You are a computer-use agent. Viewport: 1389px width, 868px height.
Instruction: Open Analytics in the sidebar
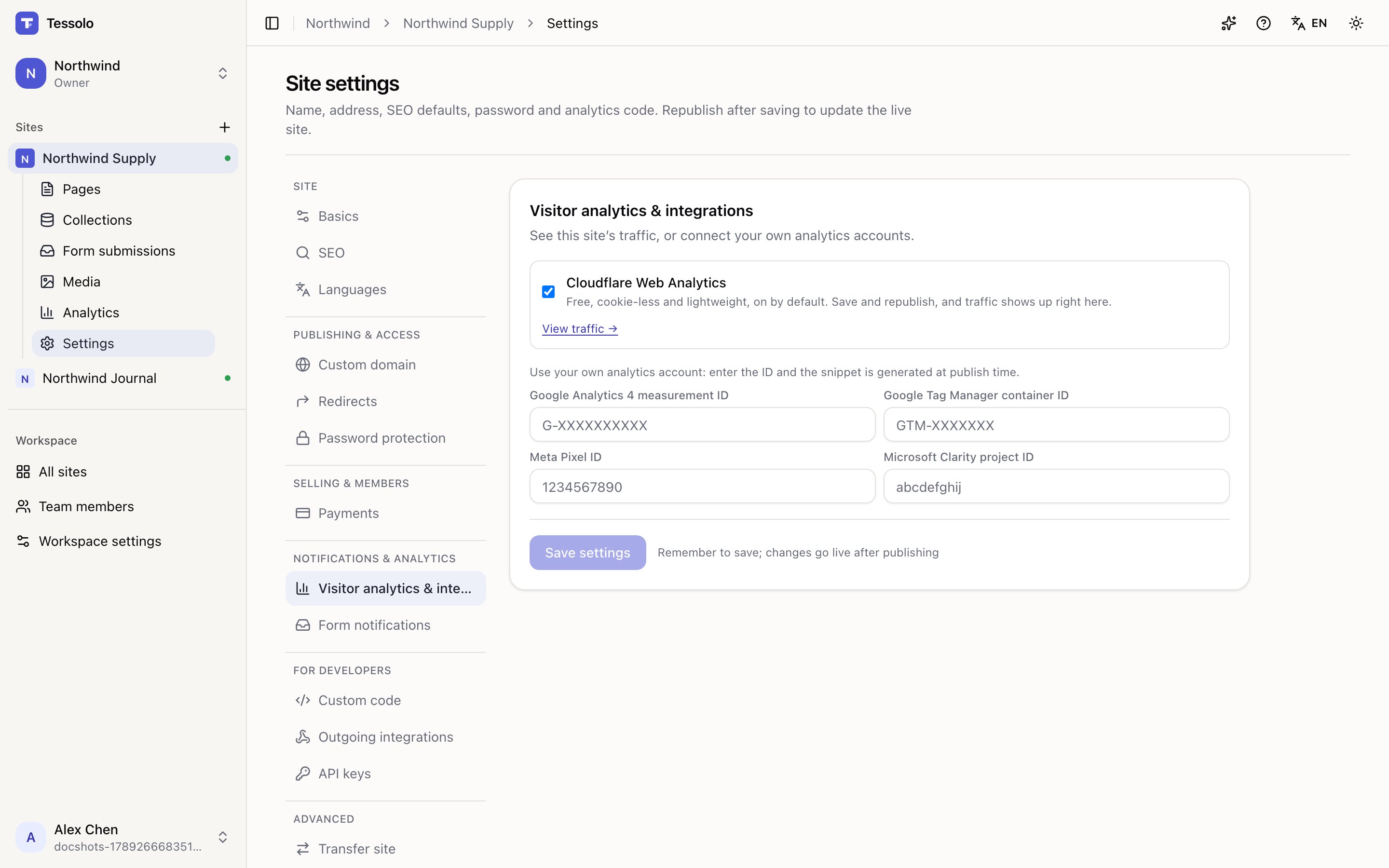click(x=123, y=313)
